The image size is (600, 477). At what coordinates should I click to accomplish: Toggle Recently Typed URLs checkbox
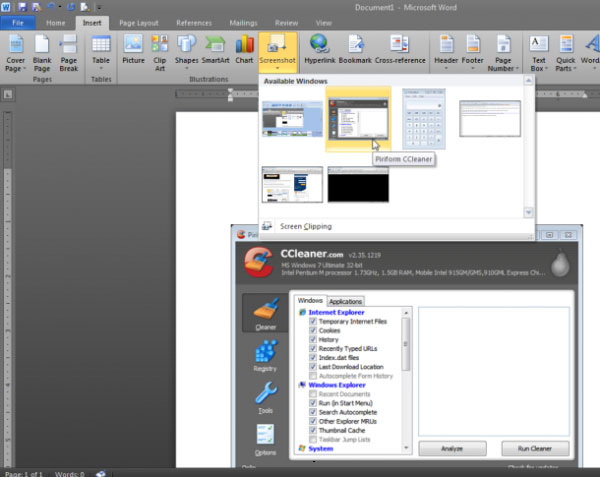point(313,348)
